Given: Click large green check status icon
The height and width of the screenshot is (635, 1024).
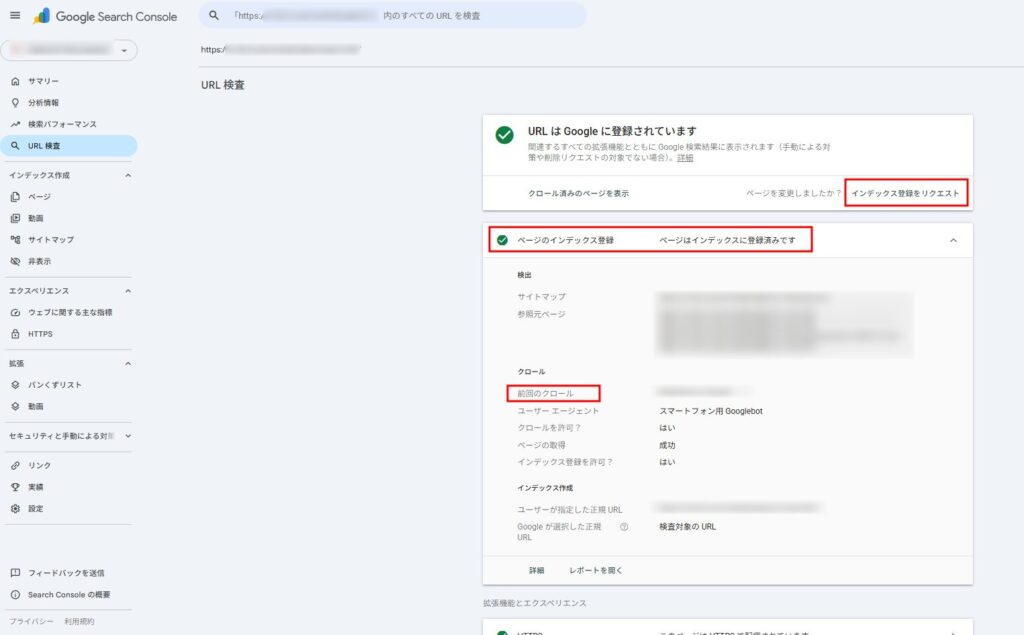Looking at the screenshot, I should click(x=504, y=135).
